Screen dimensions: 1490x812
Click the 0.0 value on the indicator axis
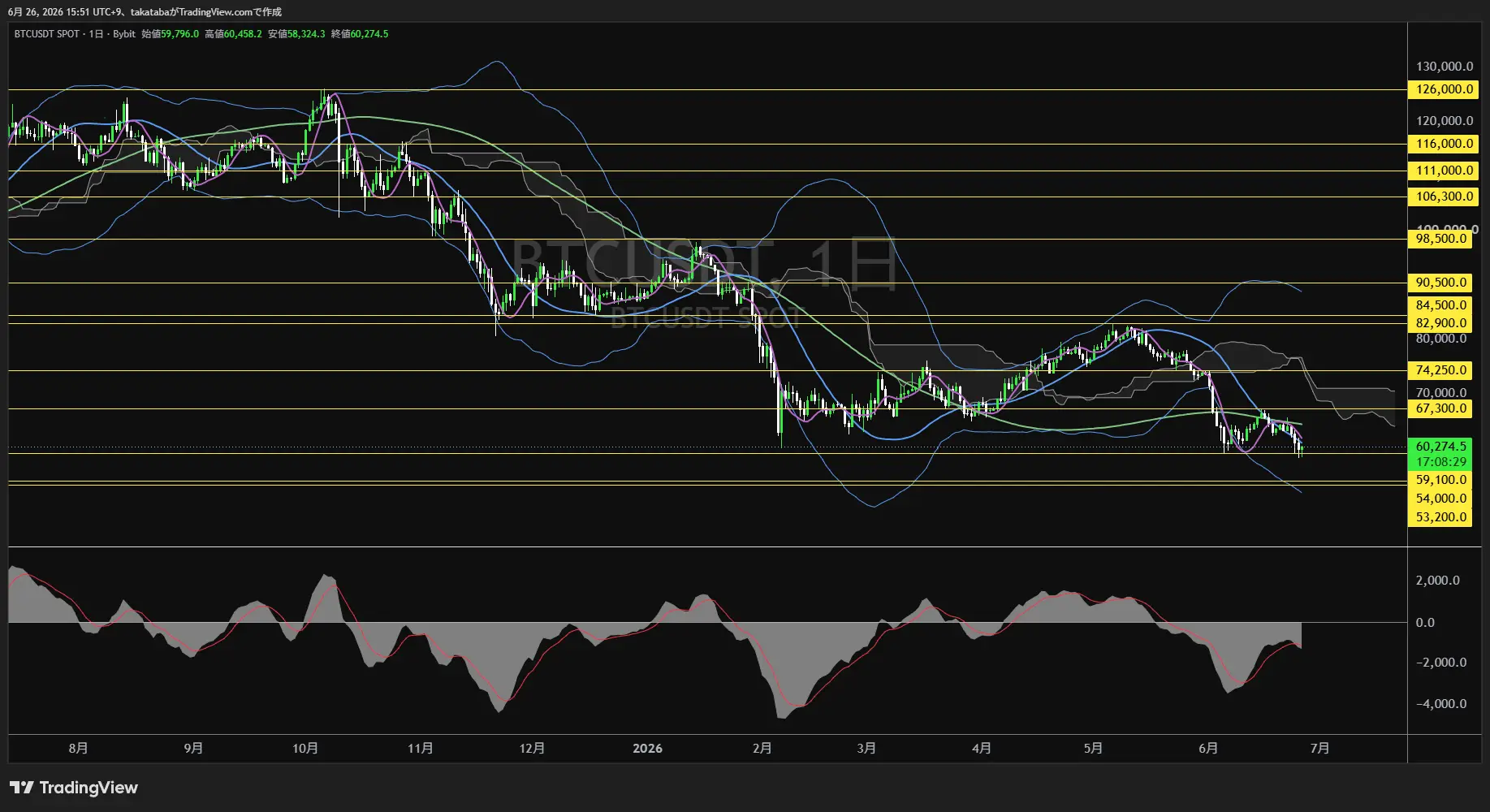point(1425,623)
